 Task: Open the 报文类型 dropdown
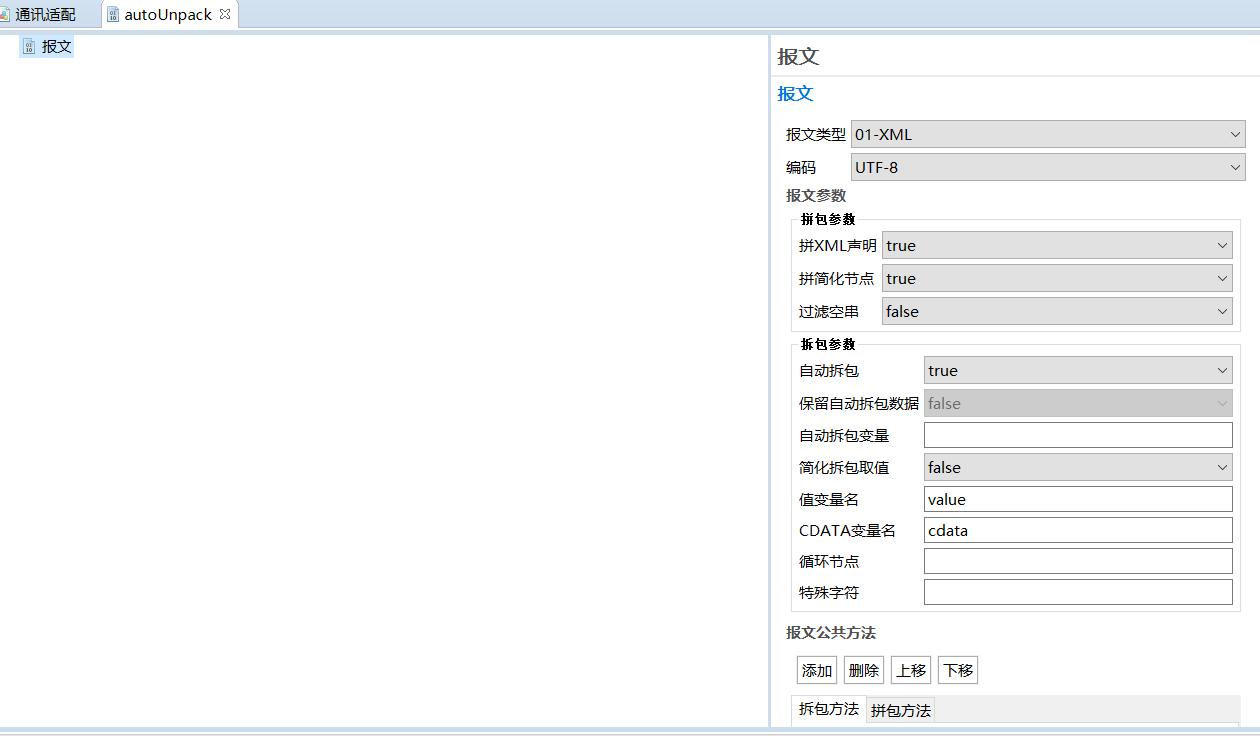click(x=1047, y=135)
